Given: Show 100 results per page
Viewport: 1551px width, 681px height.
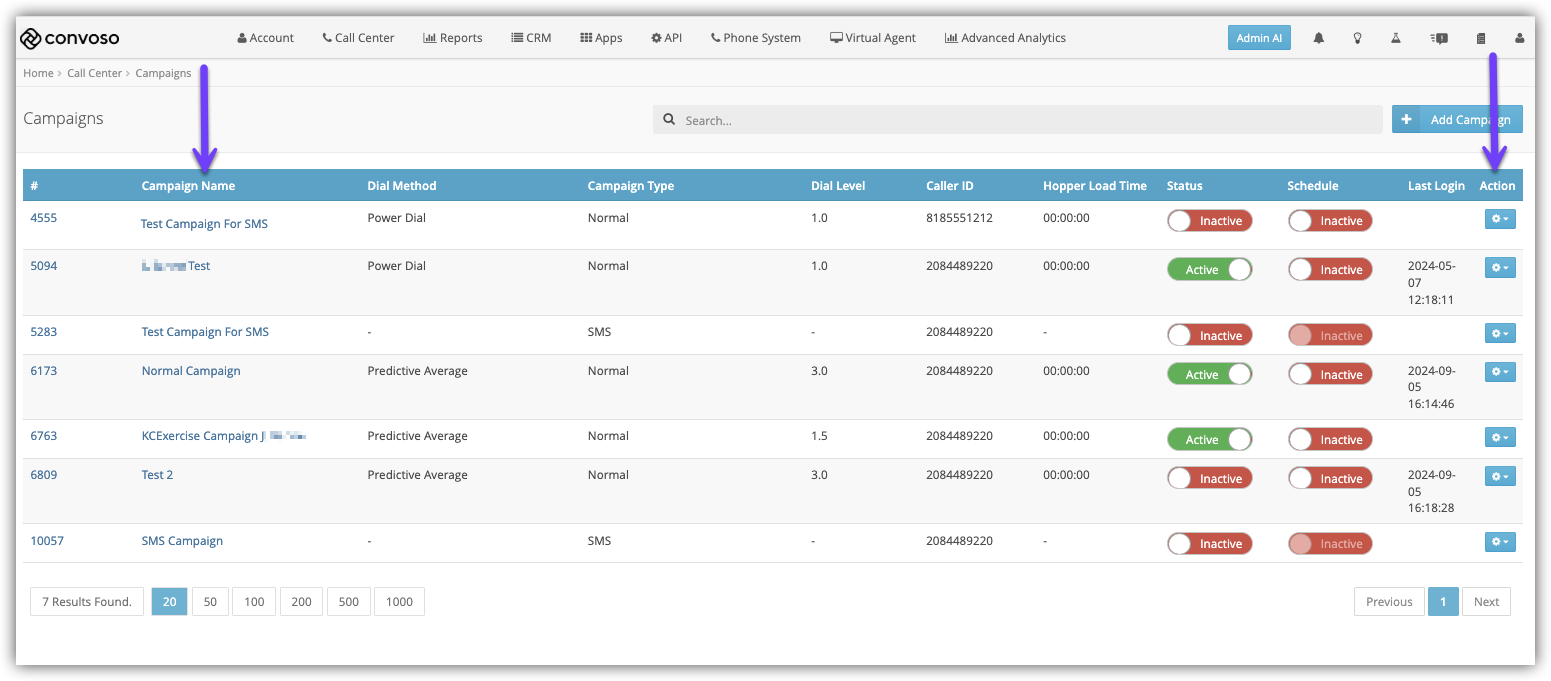Looking at the screenshot, I should 254,601.
